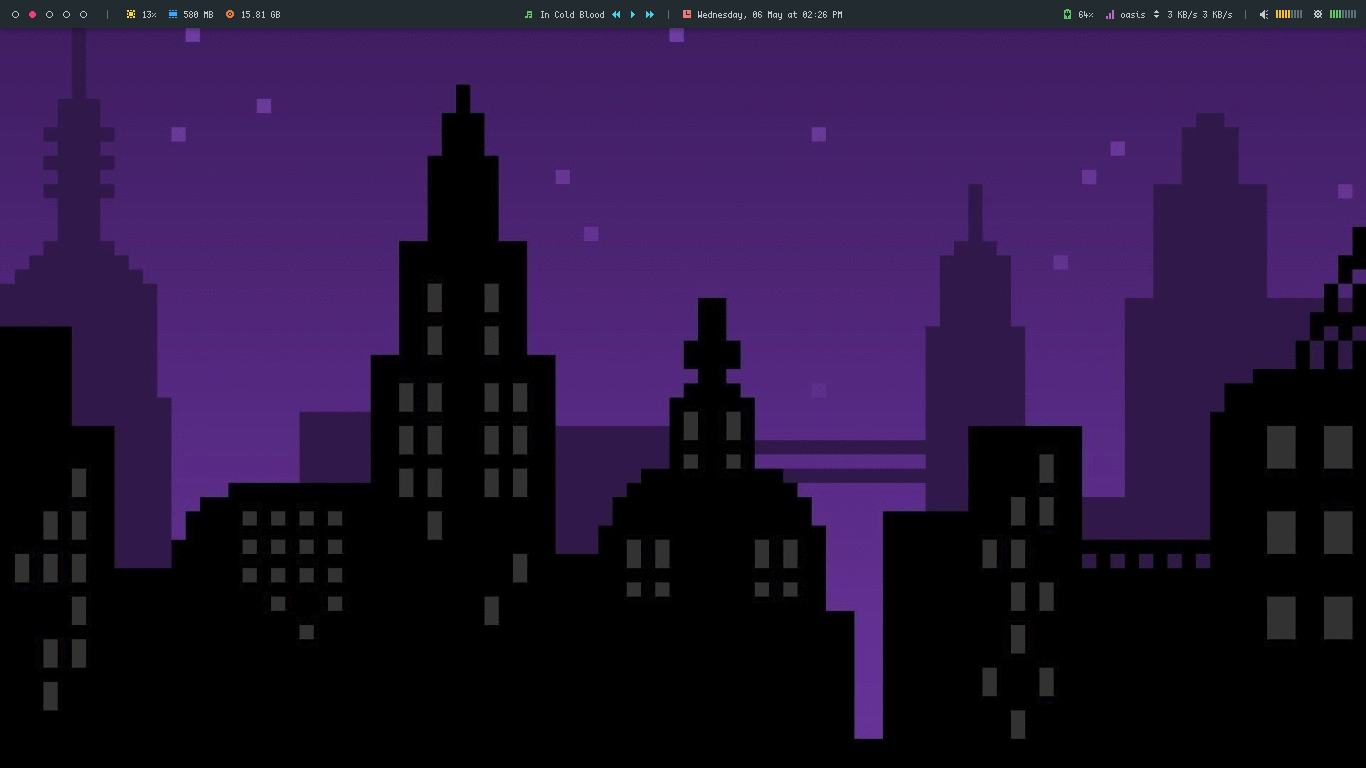Click the disk storage icon beside 15.81 GB
The width and height of the screenshot is (1366, 768).
point(231,14)
